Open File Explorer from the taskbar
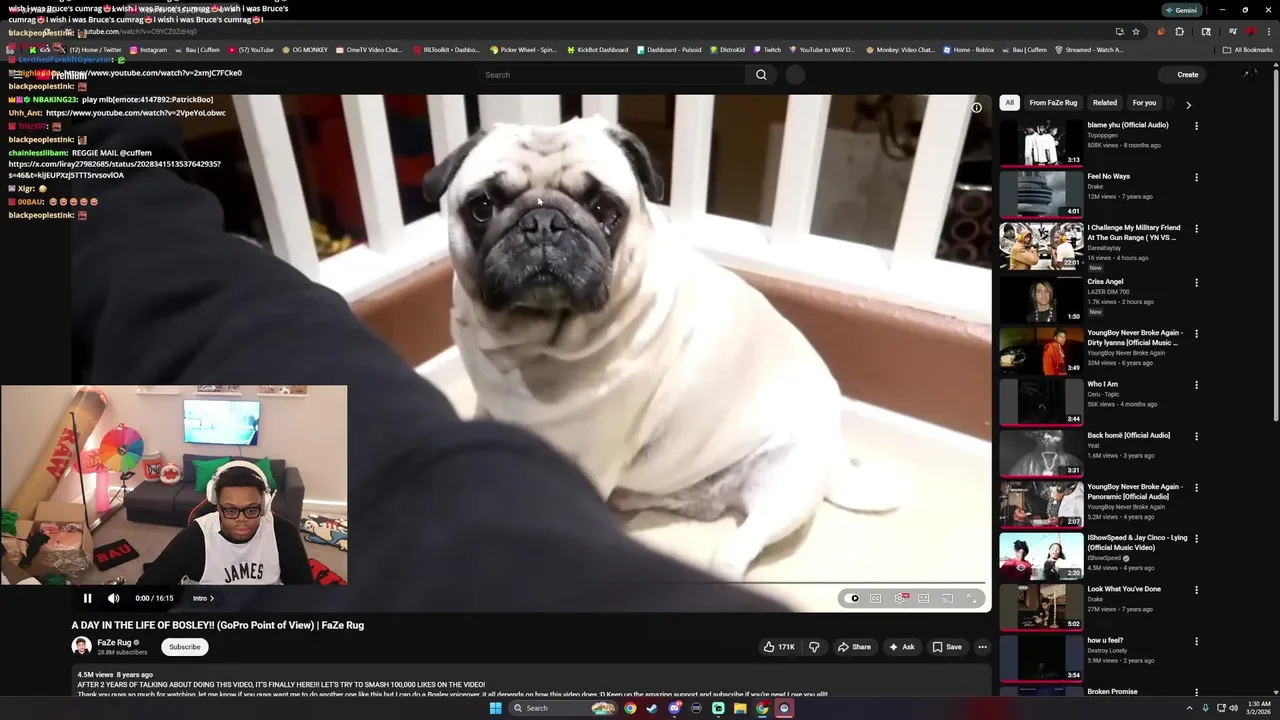 740,708
